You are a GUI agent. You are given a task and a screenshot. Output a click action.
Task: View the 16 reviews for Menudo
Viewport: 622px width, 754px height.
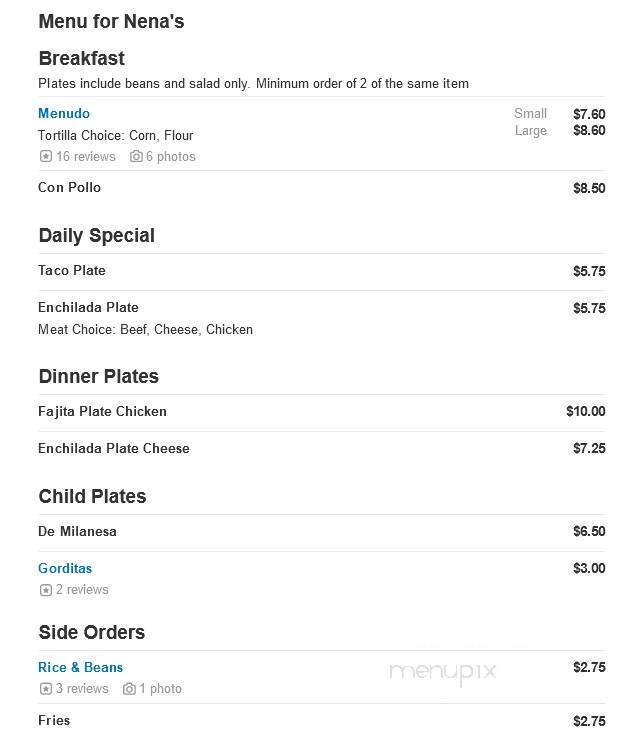(86, 156)
